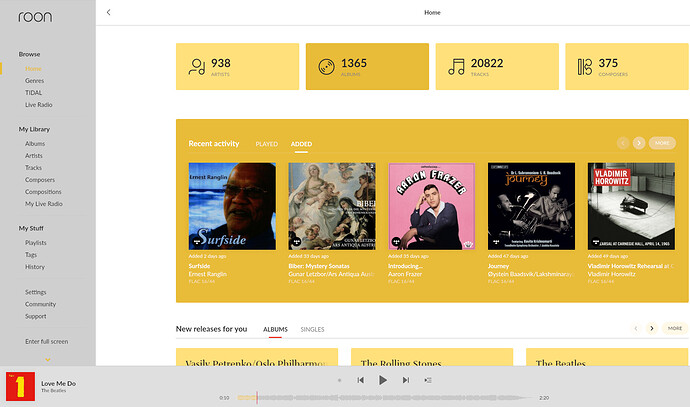Select Singles tab under New releases
The height and width of the screenshot is (407, 690).
[312, 329]
